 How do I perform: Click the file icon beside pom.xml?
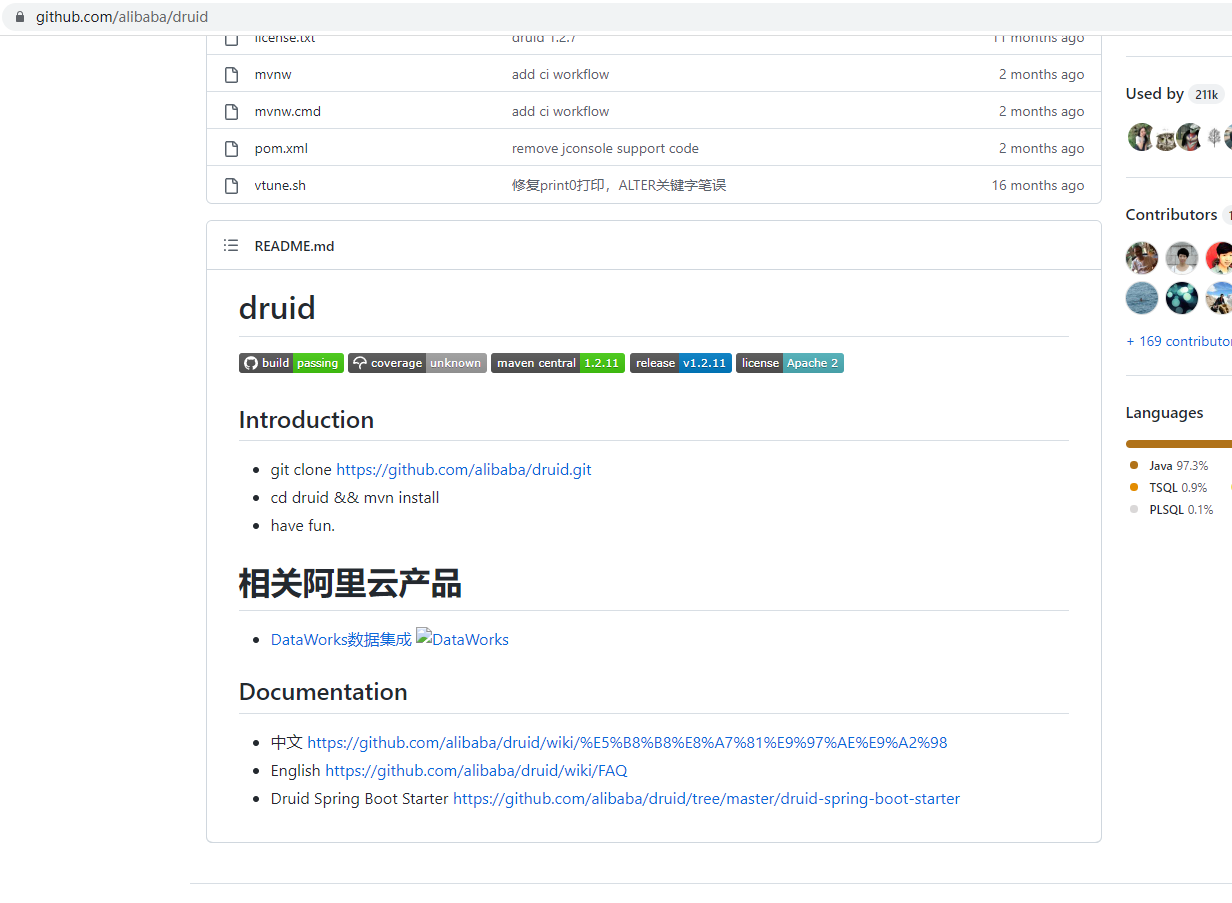232,149
